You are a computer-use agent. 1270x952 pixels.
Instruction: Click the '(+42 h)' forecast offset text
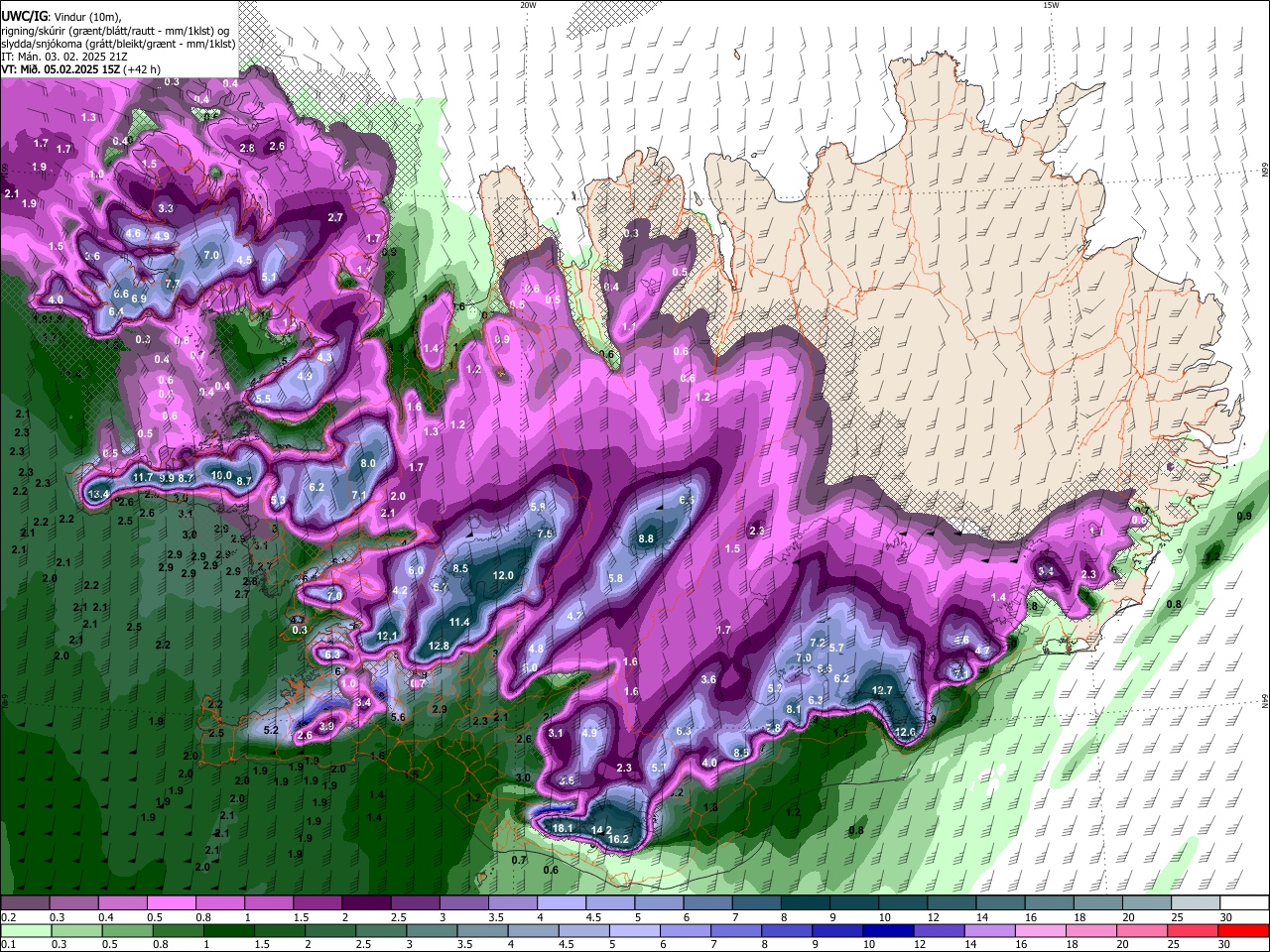(142, 69)
